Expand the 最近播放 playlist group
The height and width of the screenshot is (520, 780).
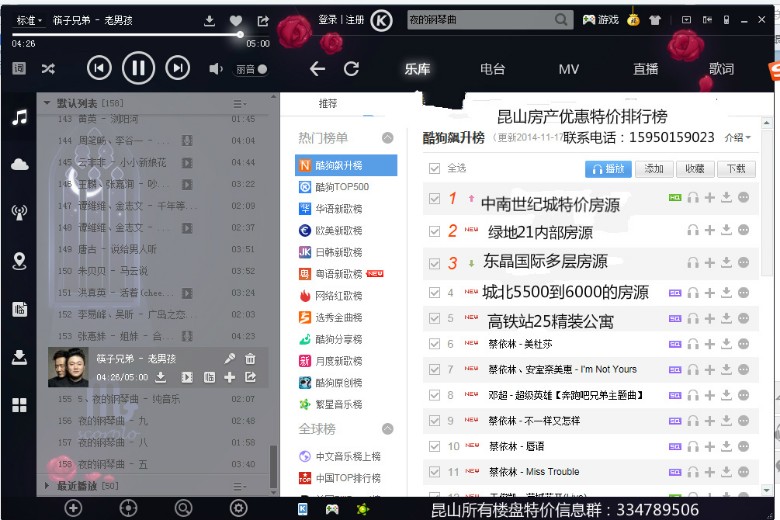click(47, 485)
